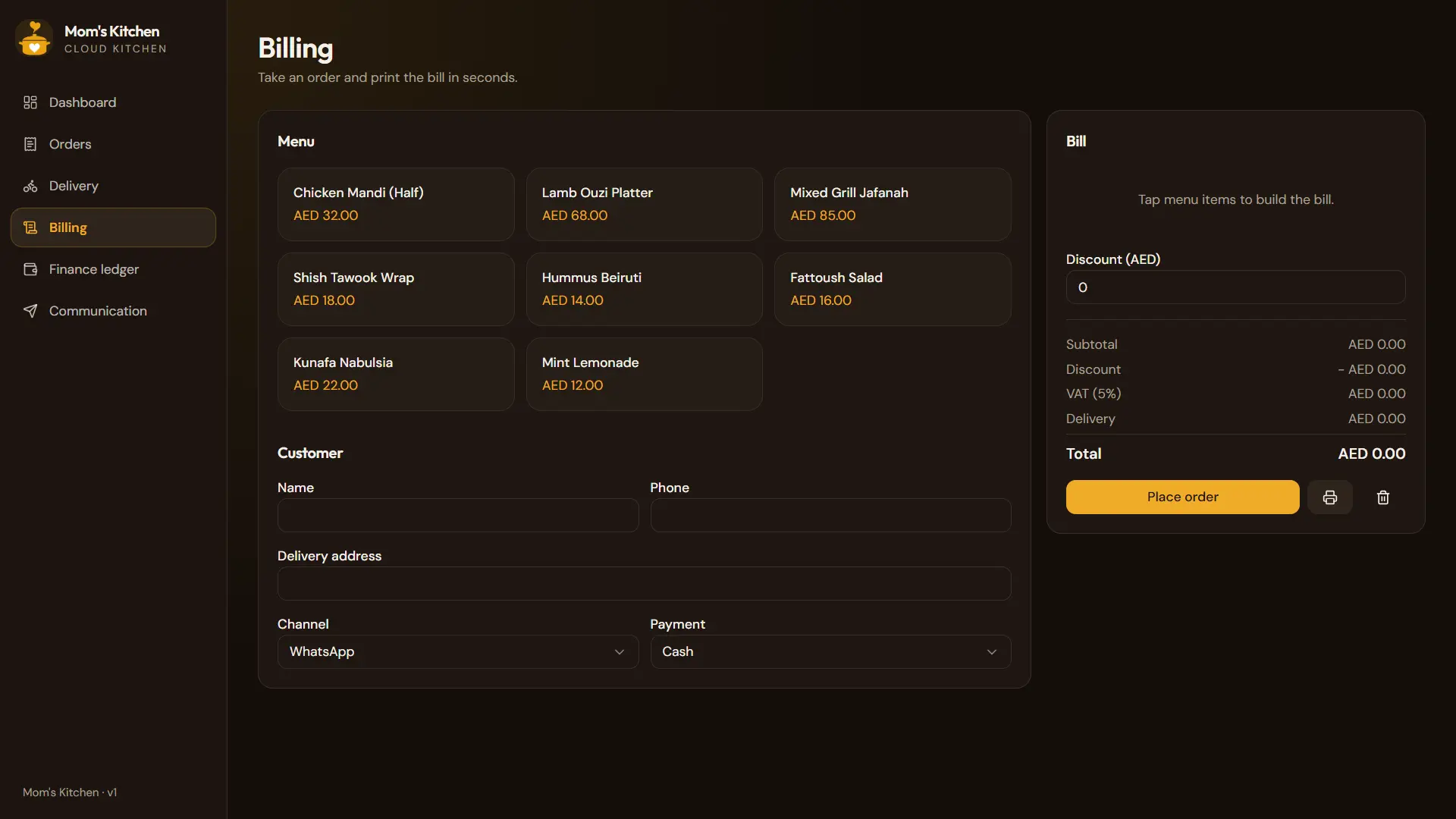Click 'Tap menu items to build the bill.'
This screenshot has height=819, width=1456.
click(1235, 199)
